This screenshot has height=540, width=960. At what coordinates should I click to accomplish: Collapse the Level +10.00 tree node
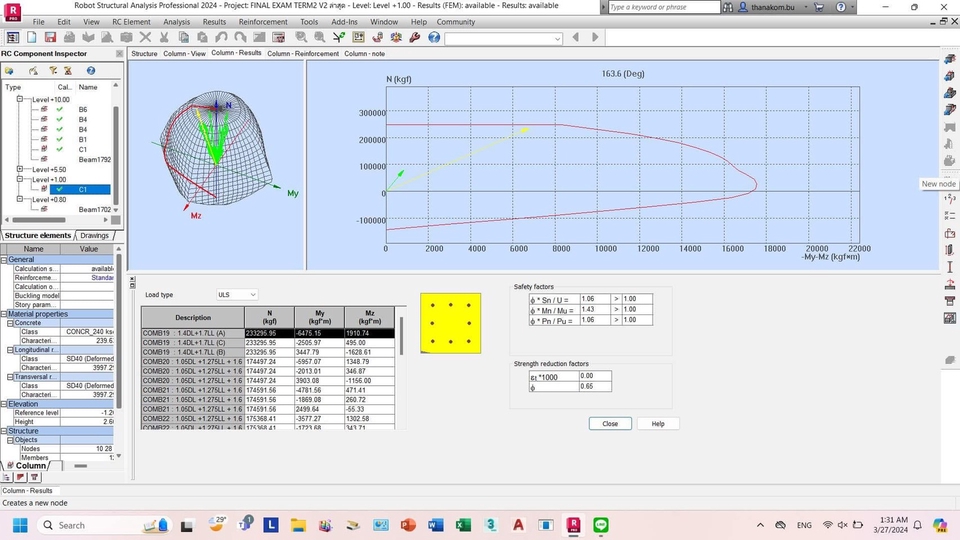(x=20, y=99)
